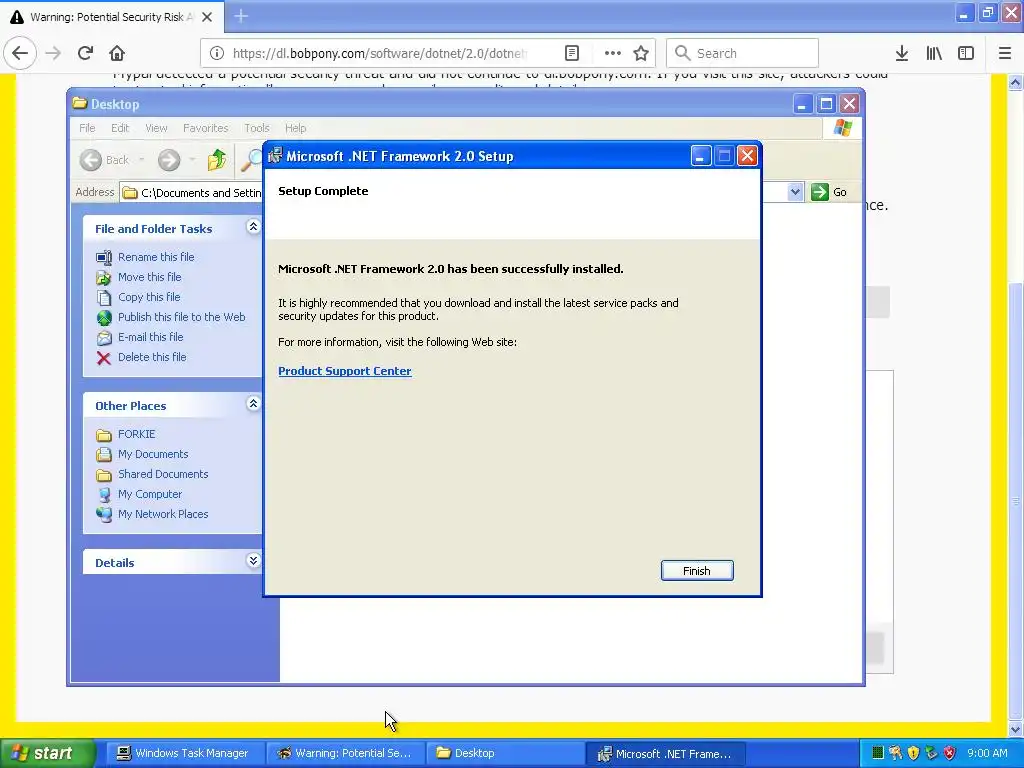Click Rename this file

coord(156,257)
